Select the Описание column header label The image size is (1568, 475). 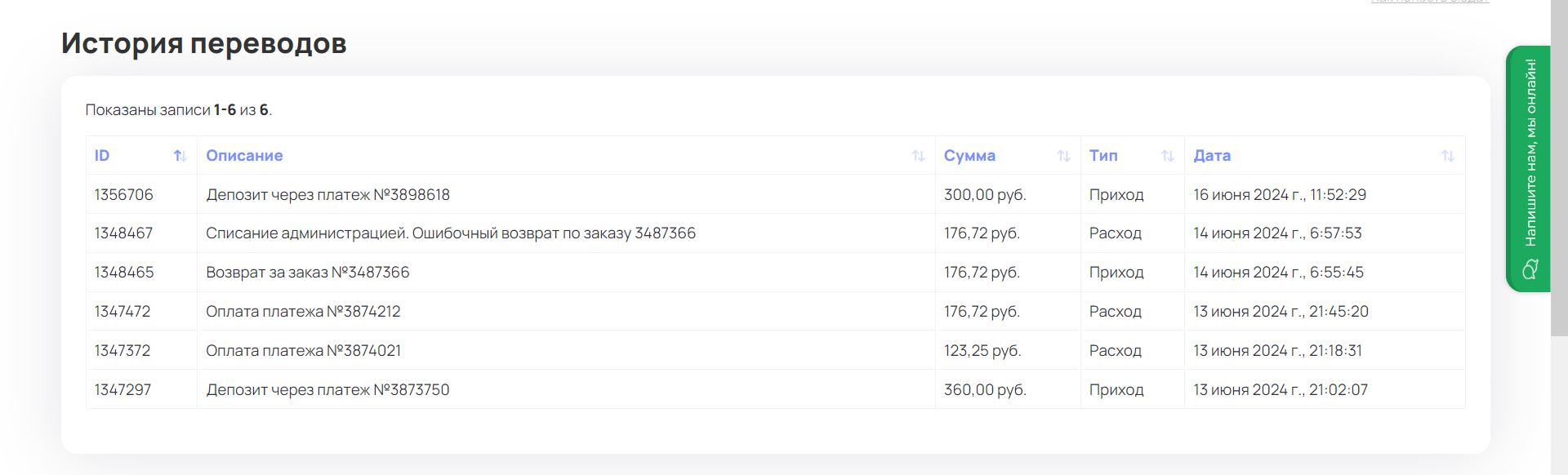(244, 156)
